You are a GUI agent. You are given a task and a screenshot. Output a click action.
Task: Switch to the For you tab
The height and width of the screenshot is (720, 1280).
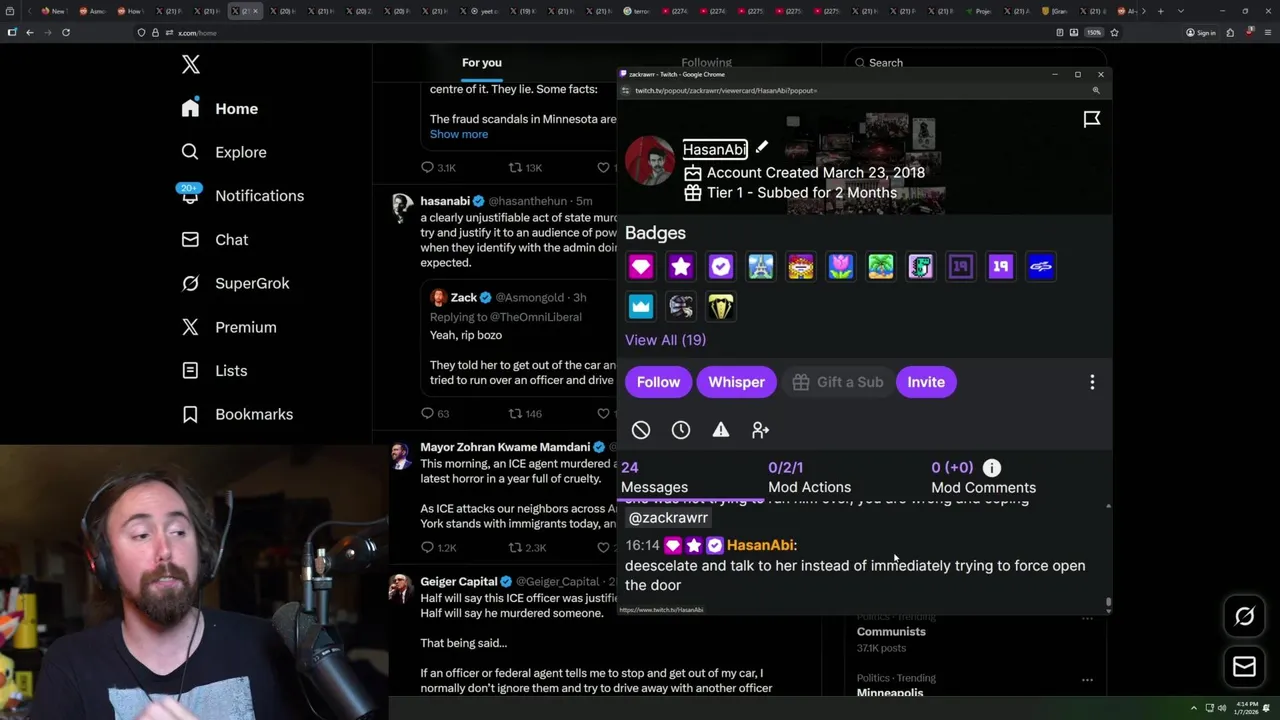(482, 63)
